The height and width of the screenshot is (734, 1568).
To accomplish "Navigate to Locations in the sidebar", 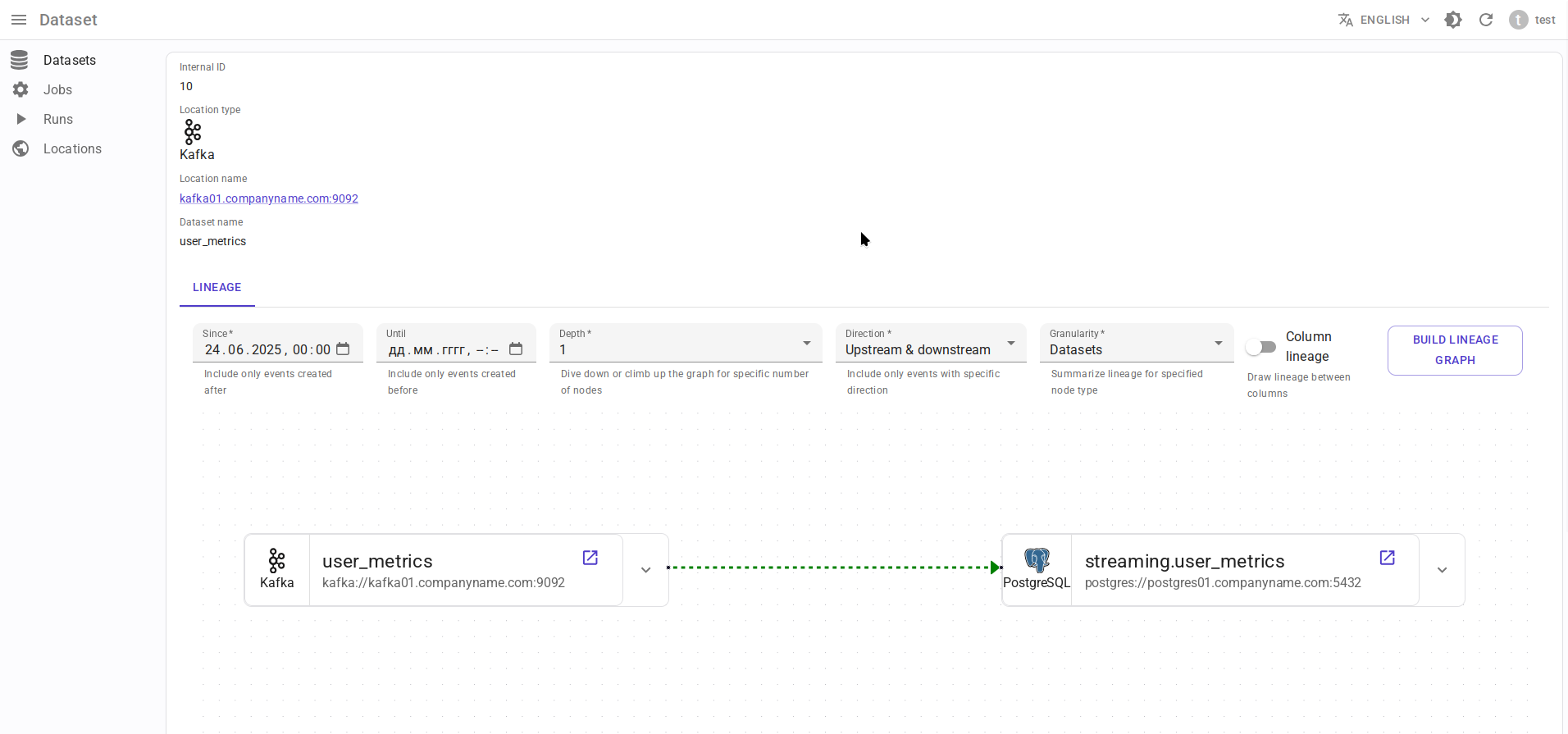I will 72,148.
